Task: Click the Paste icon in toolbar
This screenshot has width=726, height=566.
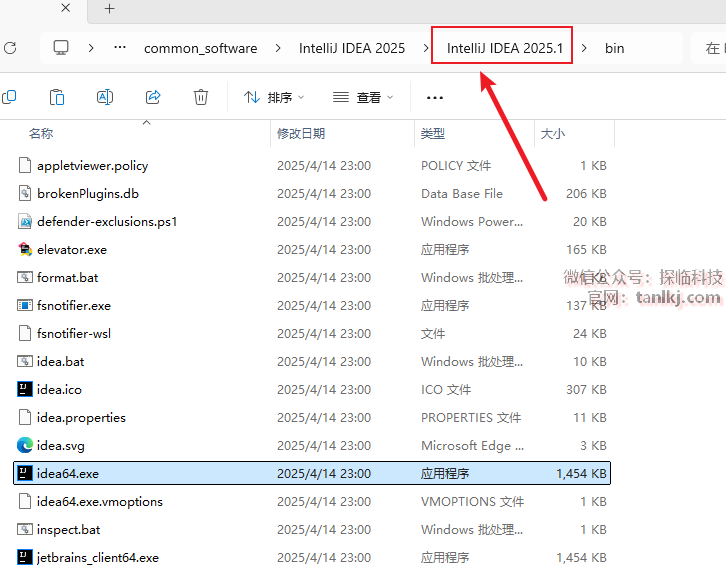Action: tap(57, 97)
